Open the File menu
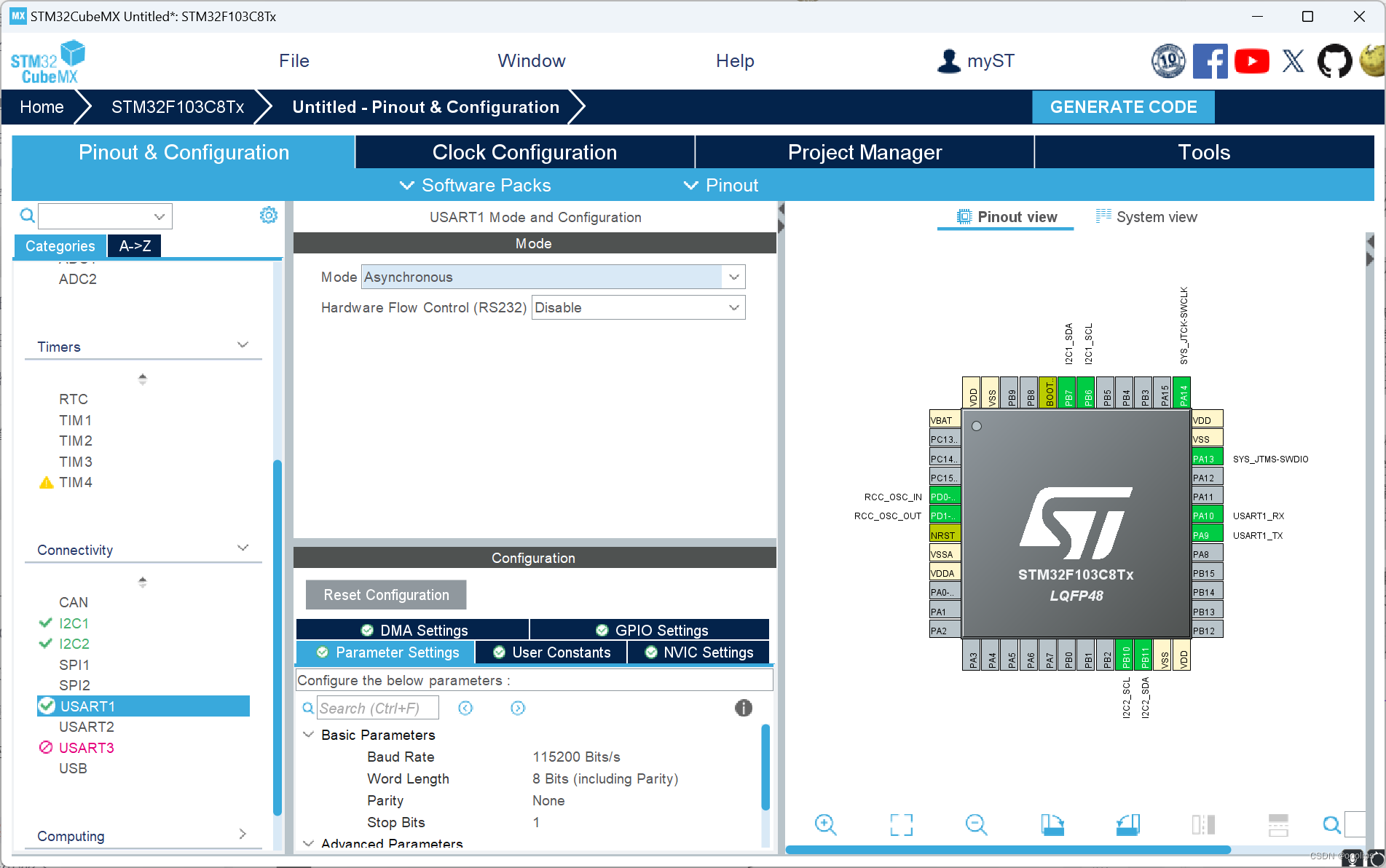Screen dimensions: 1386x868 [294, 61]
